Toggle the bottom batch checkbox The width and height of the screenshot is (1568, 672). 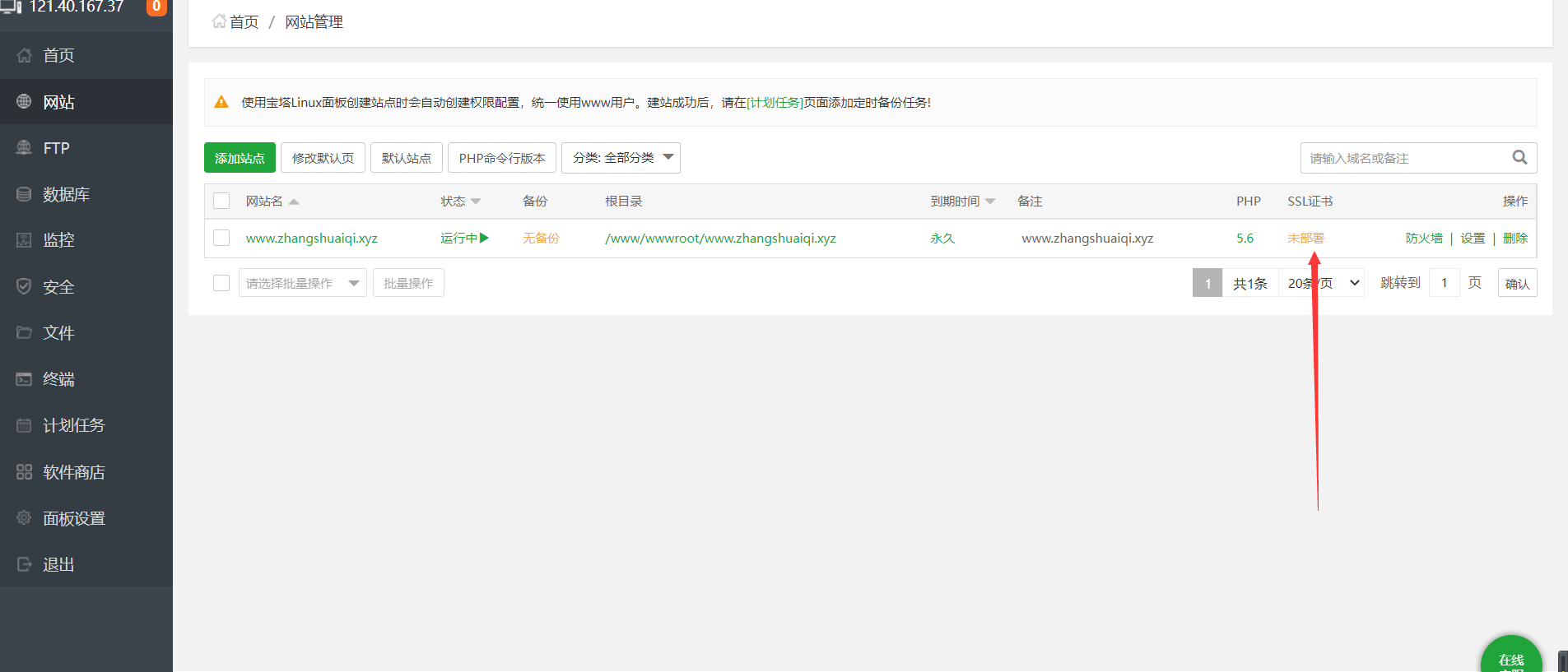coord(221,283)
